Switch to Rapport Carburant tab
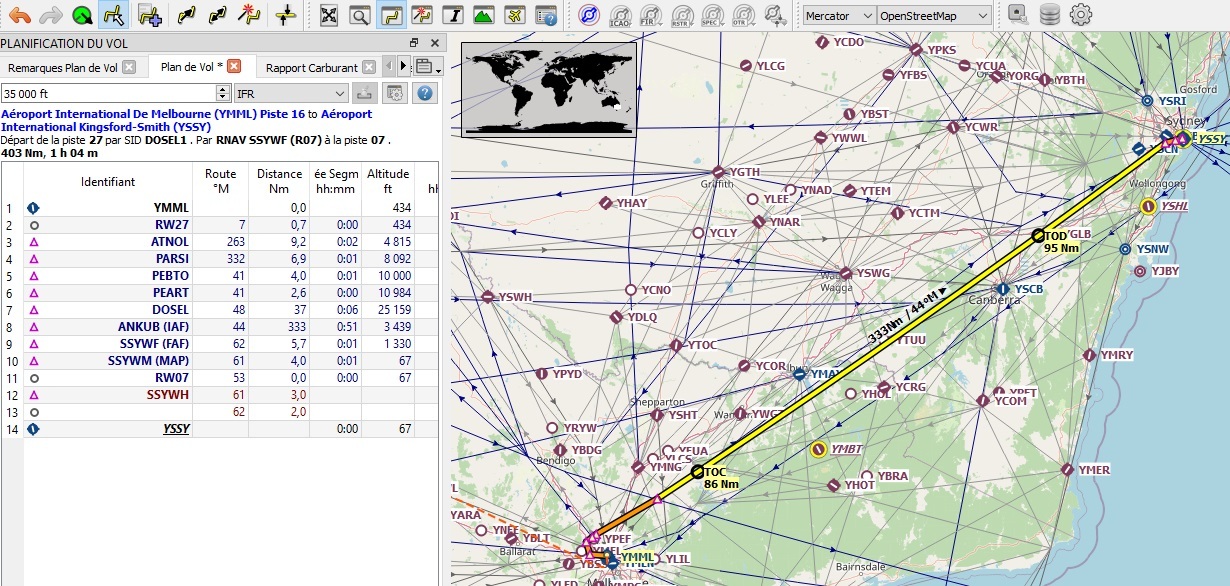 tap(311, 67)
